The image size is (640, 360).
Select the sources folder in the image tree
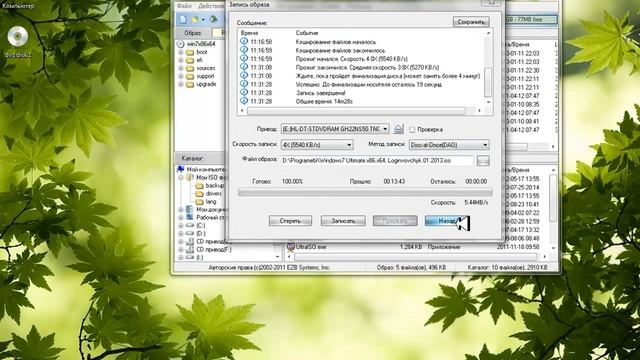(206, 68)
